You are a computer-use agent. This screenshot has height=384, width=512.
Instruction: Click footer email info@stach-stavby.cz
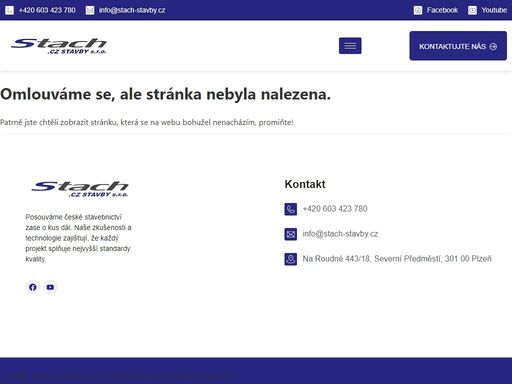coord(340,234)
